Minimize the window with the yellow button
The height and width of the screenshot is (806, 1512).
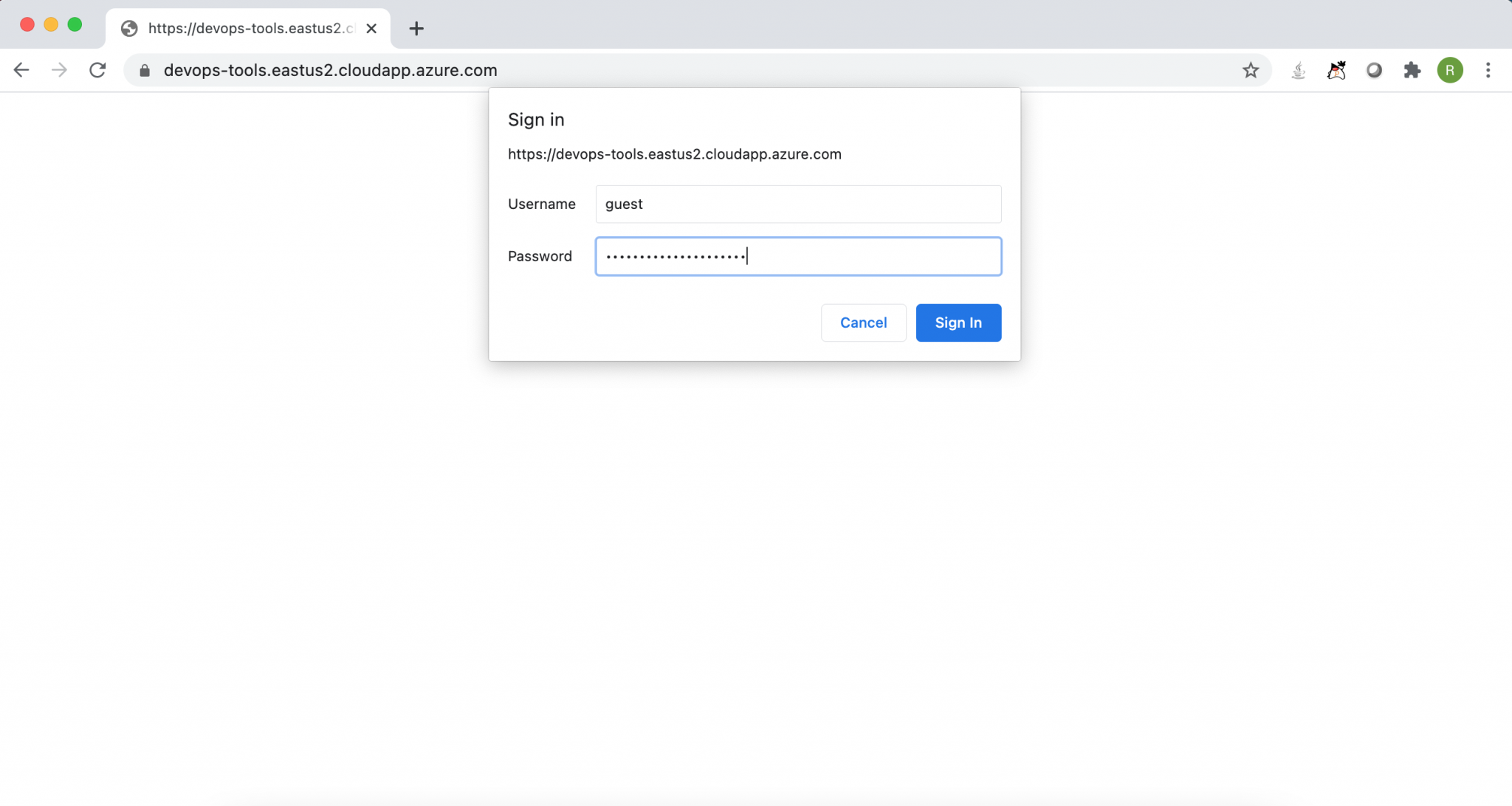(x=51, y=24)
